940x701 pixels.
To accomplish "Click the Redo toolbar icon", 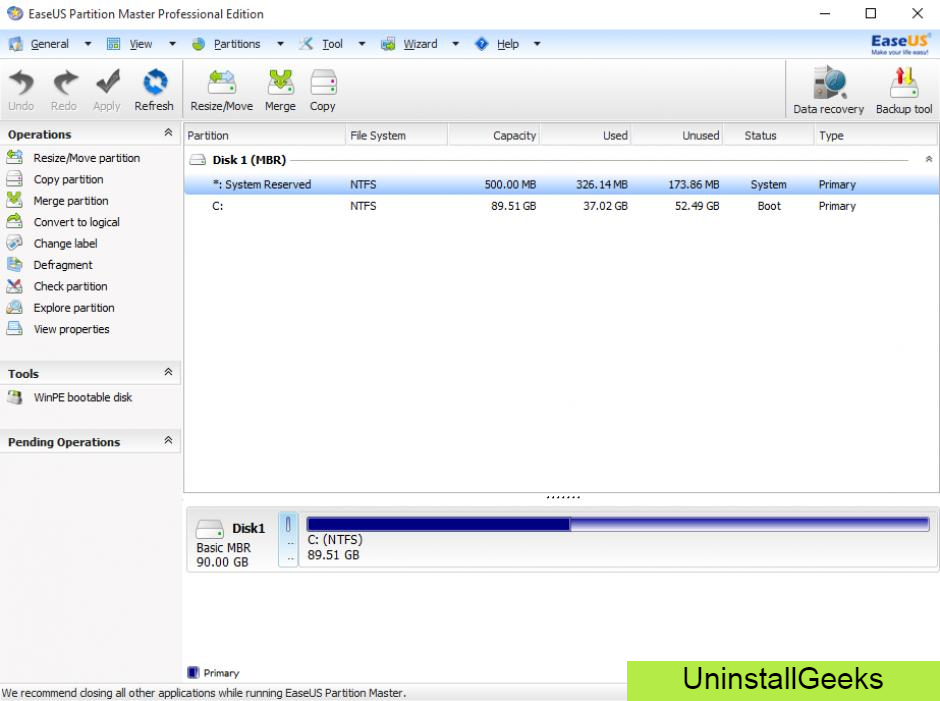I will 64,83.
